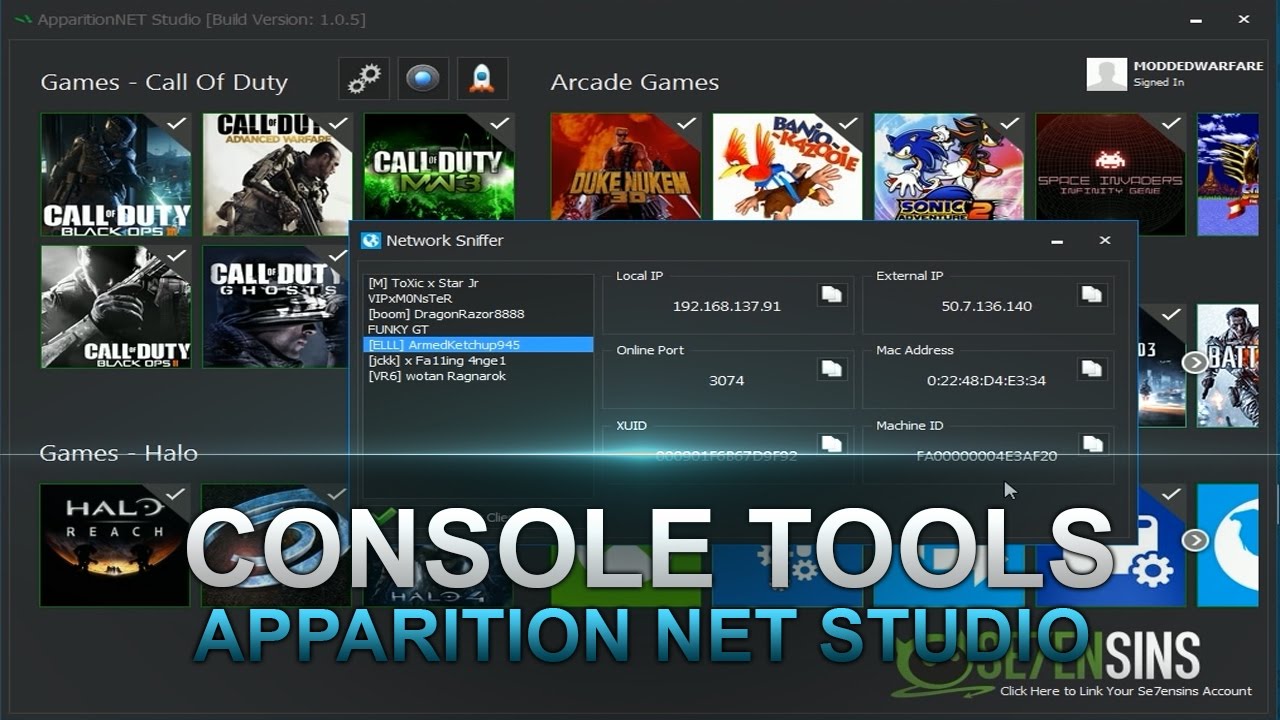Click Here to Link Your Se7ensins Account
1280x720 pixels.
click(1126, 691)
